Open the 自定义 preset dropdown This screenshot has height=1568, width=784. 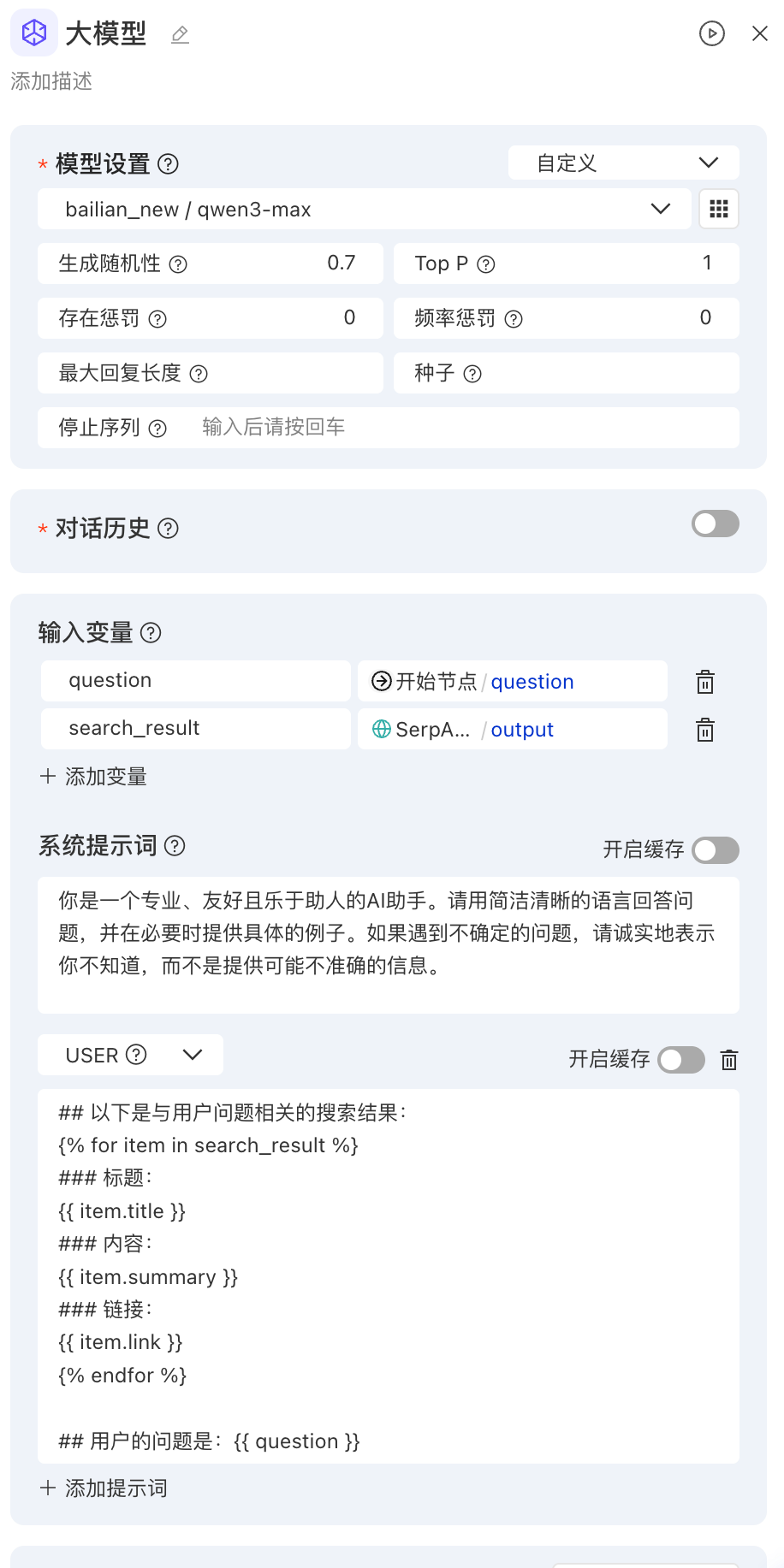(623, 163)
